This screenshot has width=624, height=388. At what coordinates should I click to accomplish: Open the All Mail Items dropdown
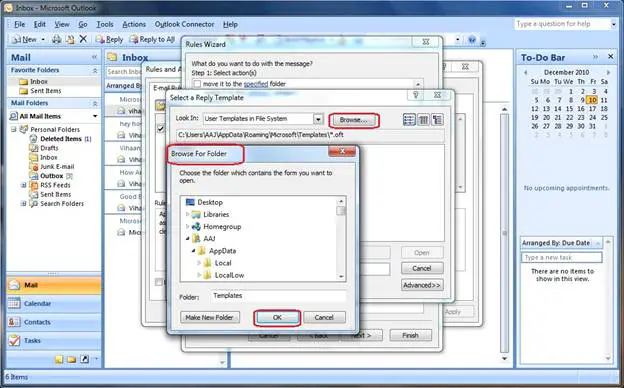click(x=95, y=116)
